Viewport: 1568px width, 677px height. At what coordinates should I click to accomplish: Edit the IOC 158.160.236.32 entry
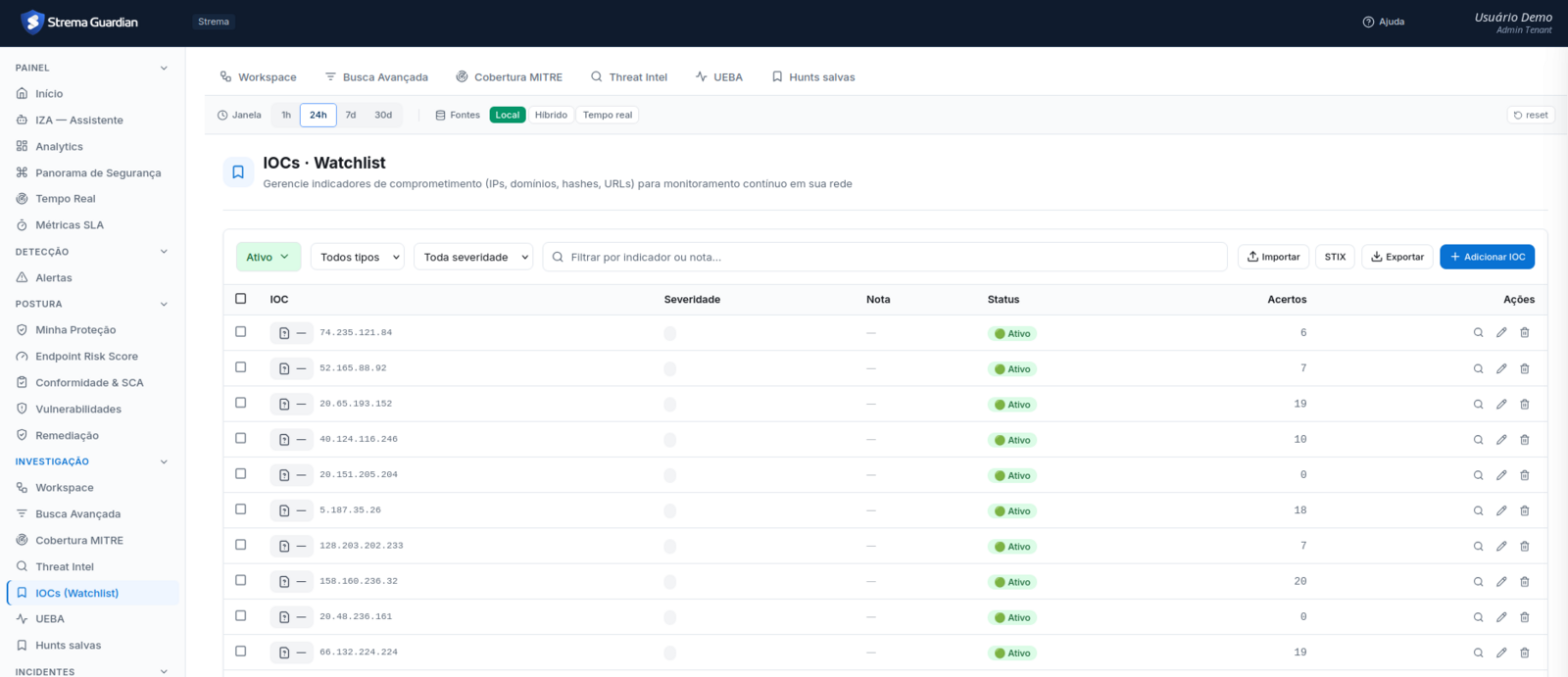(1501, 582)
